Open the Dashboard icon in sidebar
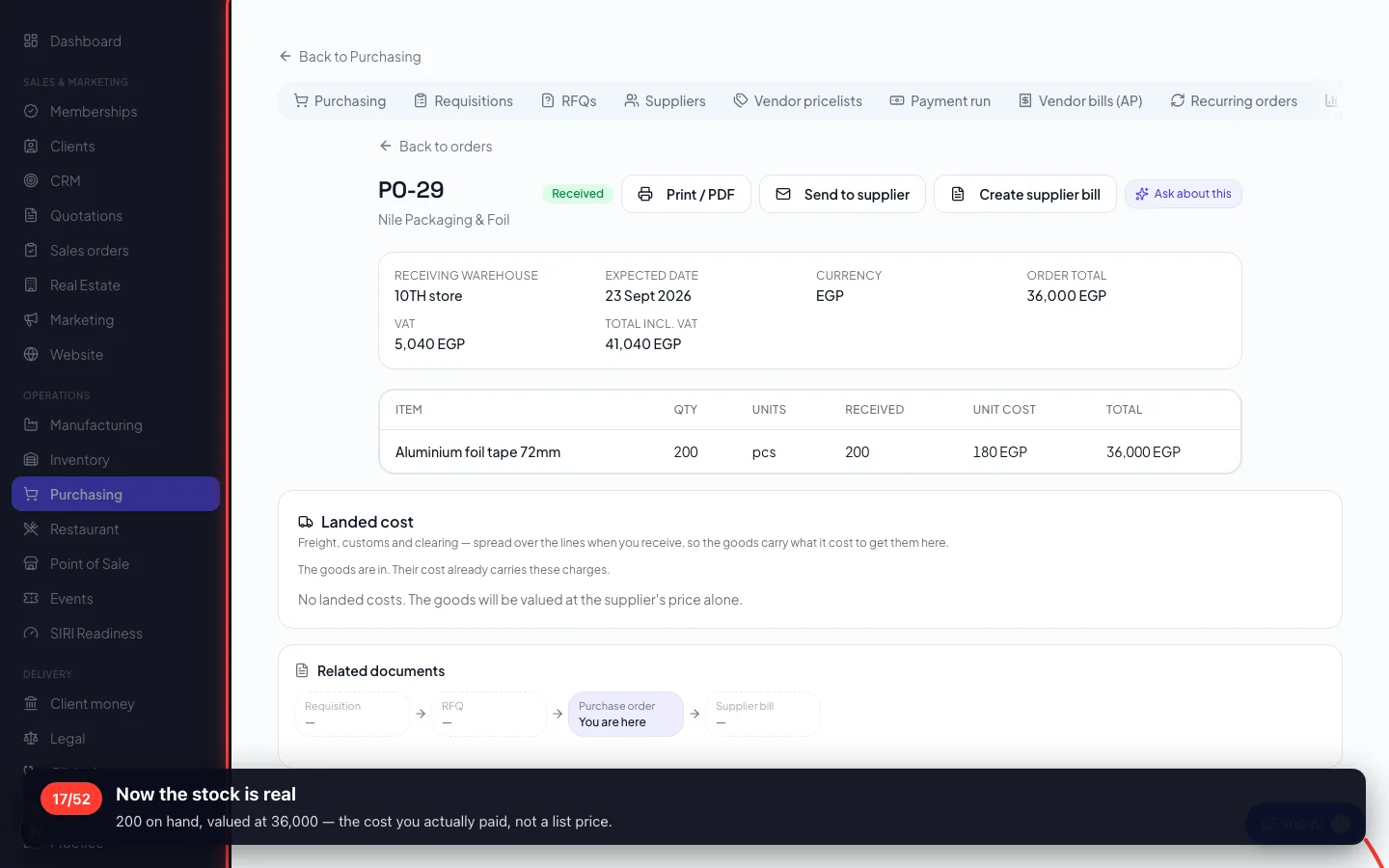1389x868 pixels. [x=31, y=41]
